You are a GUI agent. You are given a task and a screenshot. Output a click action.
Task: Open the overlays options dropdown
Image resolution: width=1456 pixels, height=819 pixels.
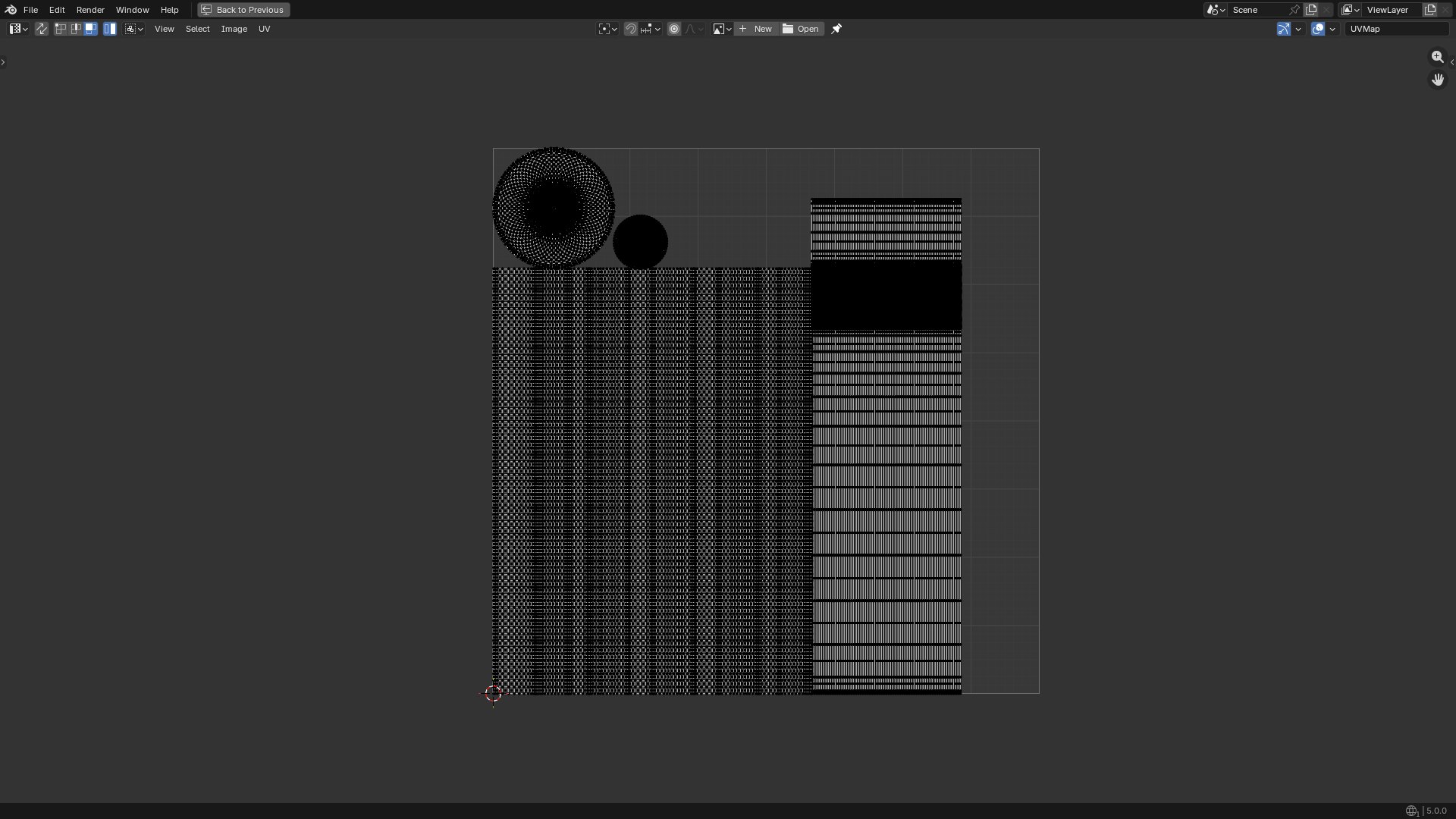click(x=1332, y=29)
